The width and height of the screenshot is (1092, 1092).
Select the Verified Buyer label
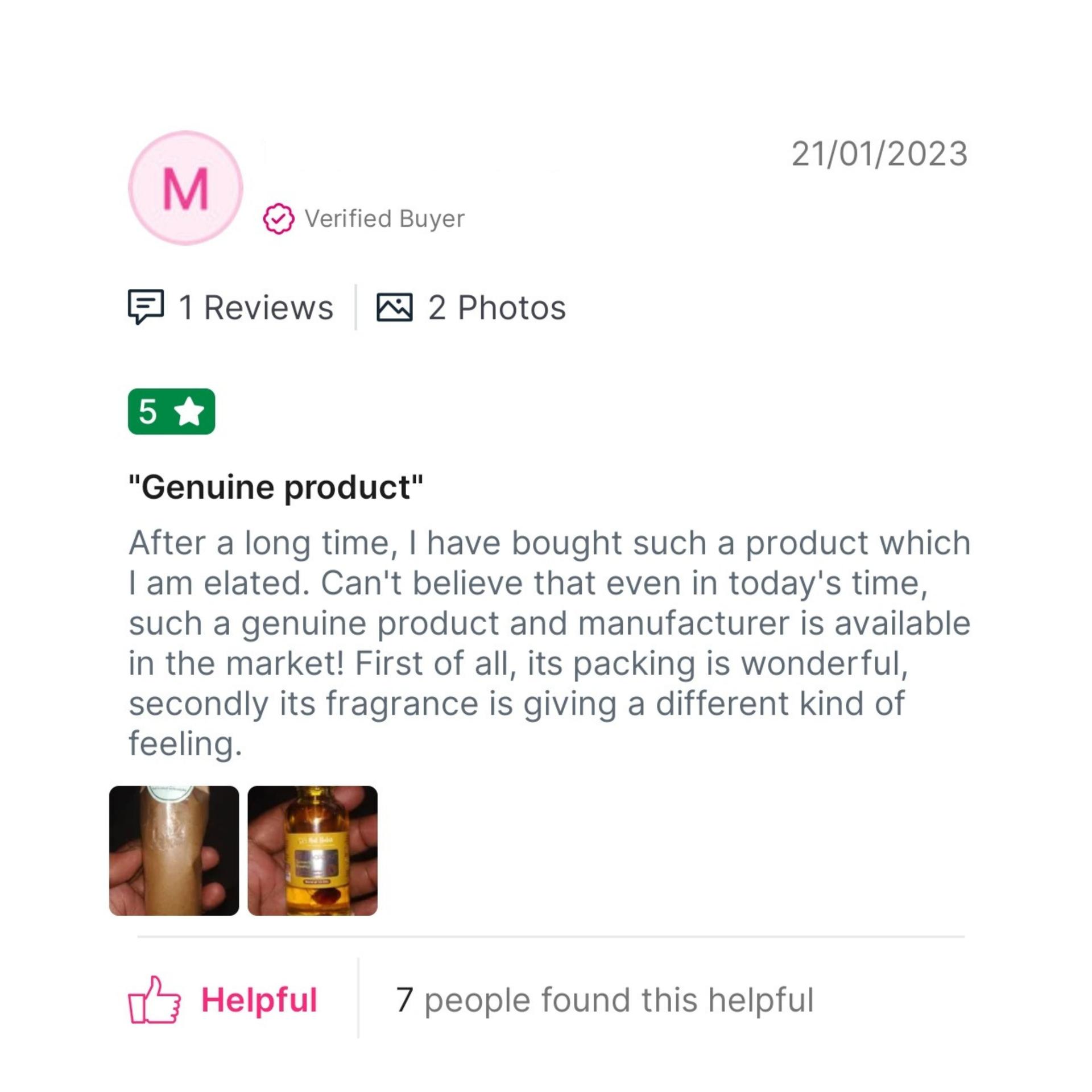click(384, 219)
